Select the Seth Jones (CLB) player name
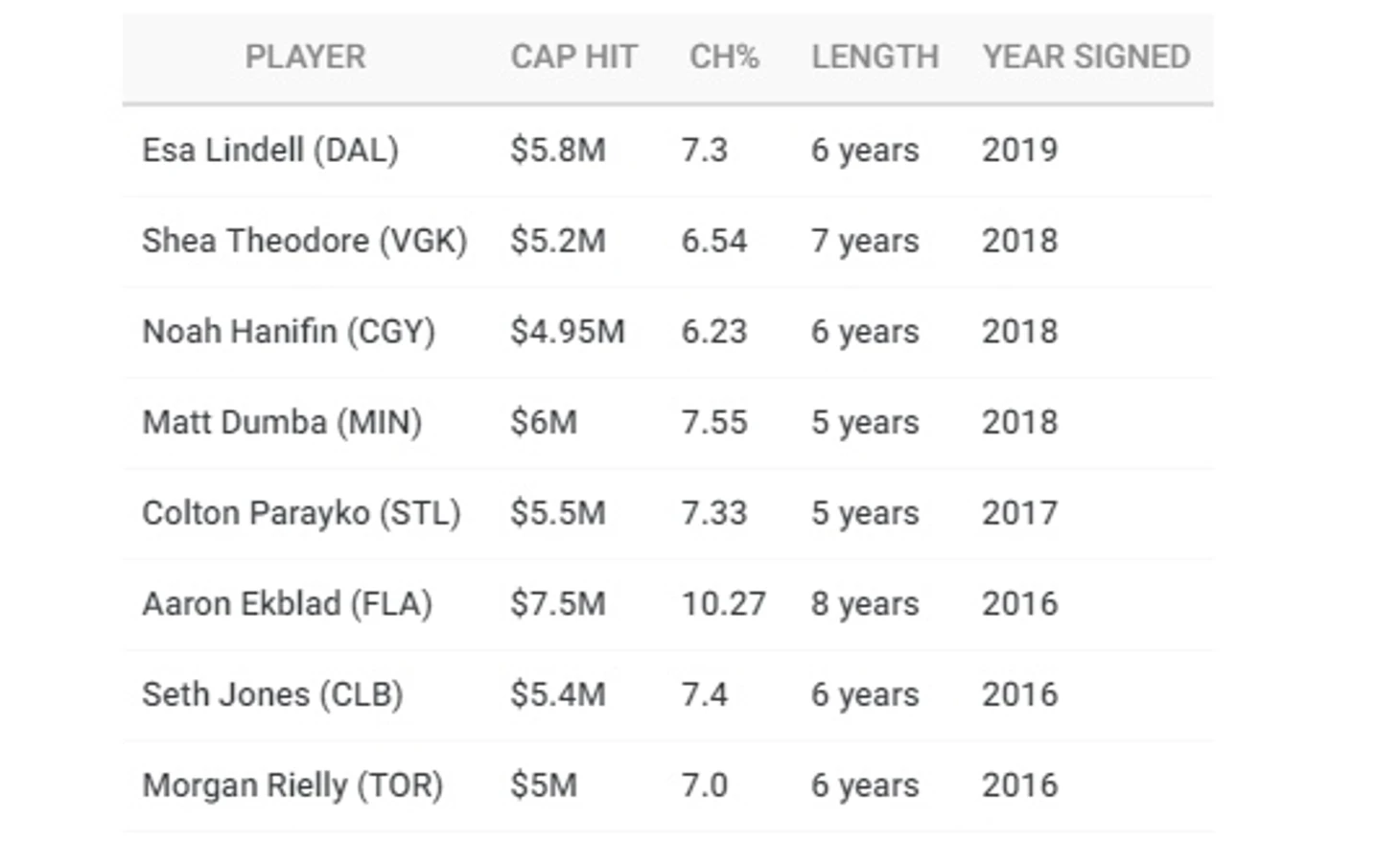Viewport: 1400px width, 866px height. click(x=272, y=694)
